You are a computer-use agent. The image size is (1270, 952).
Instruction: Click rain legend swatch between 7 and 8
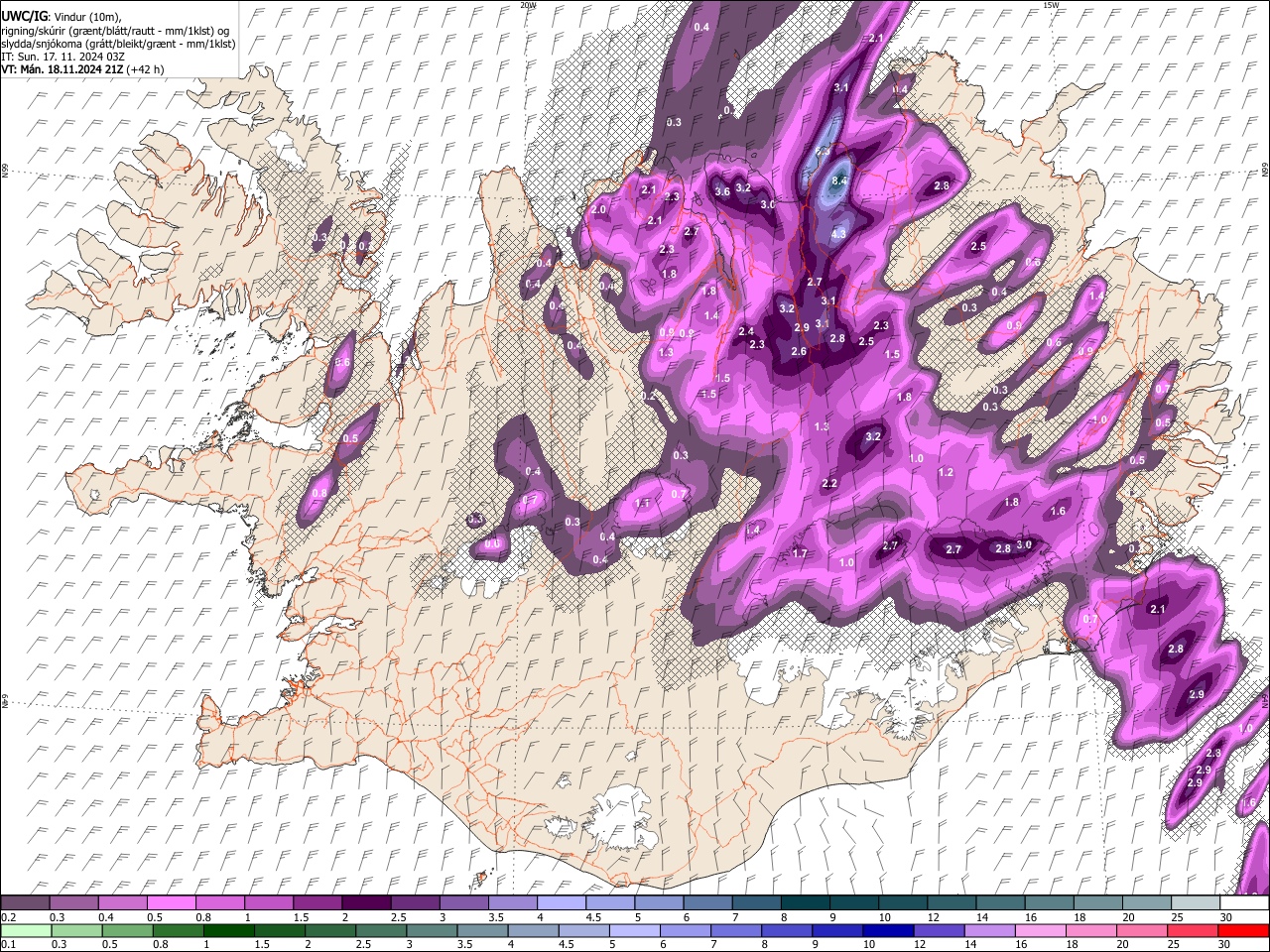(734, 930)
